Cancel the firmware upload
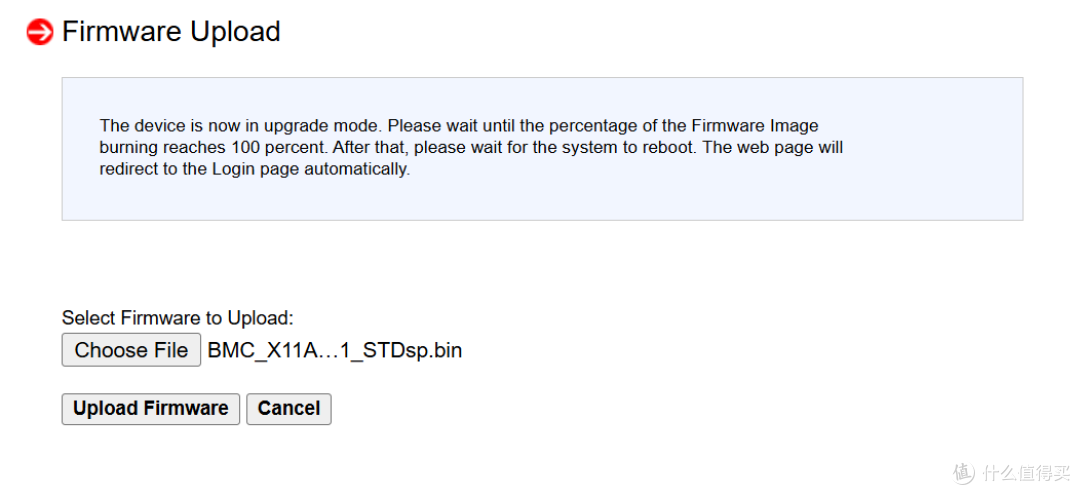The height and width of the screenshot is (495, 1080). tap(289, 408)
